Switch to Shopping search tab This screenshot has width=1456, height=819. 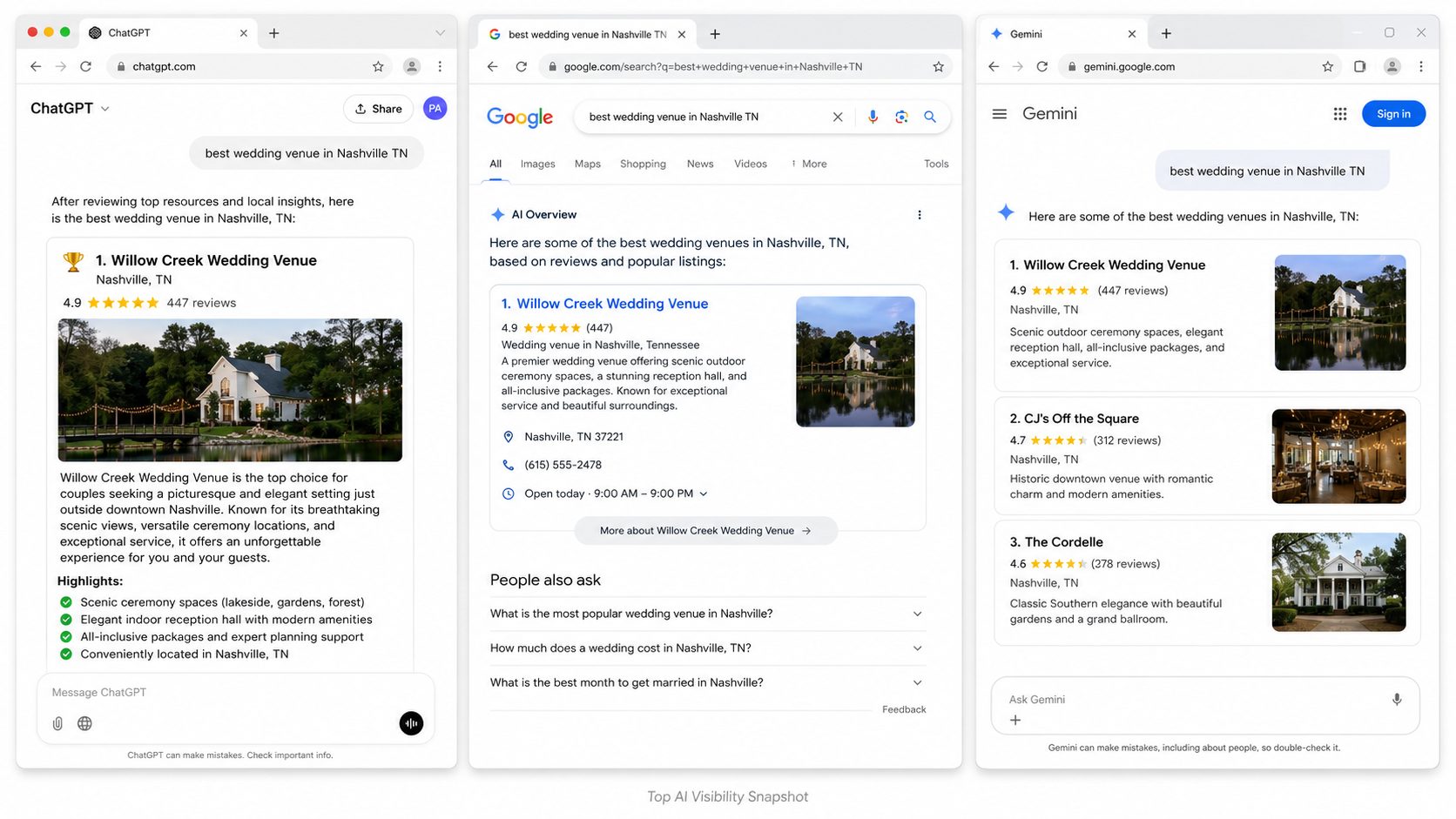pos(643,164)
